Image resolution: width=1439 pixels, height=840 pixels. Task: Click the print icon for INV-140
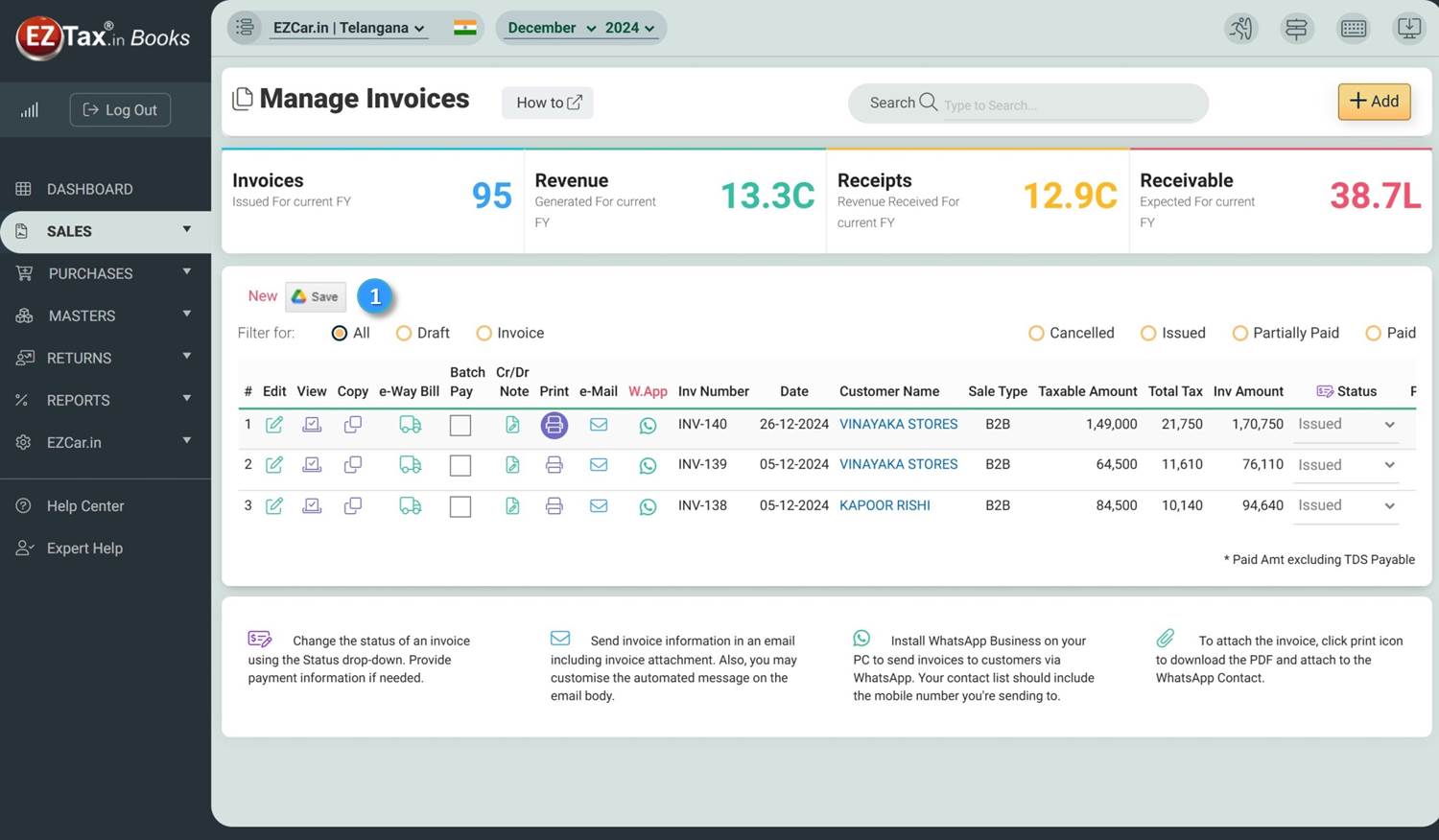[554, 425]
